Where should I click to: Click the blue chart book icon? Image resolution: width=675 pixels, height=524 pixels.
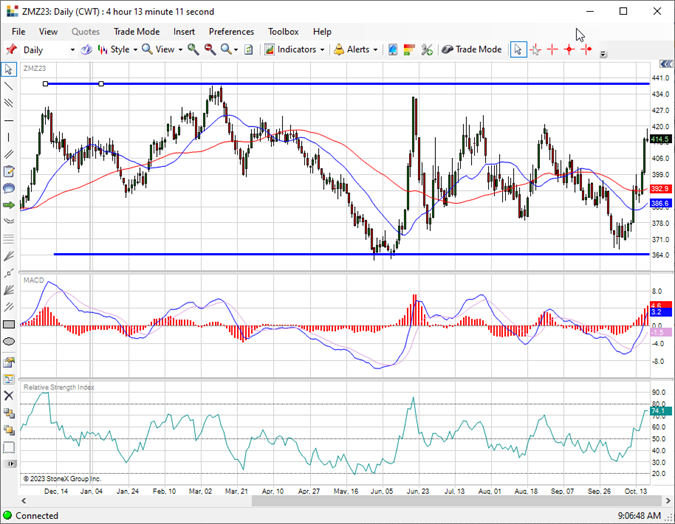click(x=393, y=50)
